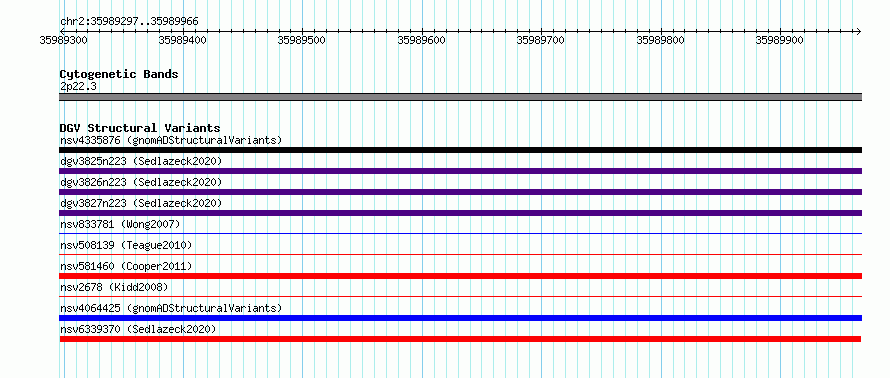Click the 35989300 ruler tick label
The image size is (890, 378).
click(x=64, y=40)
